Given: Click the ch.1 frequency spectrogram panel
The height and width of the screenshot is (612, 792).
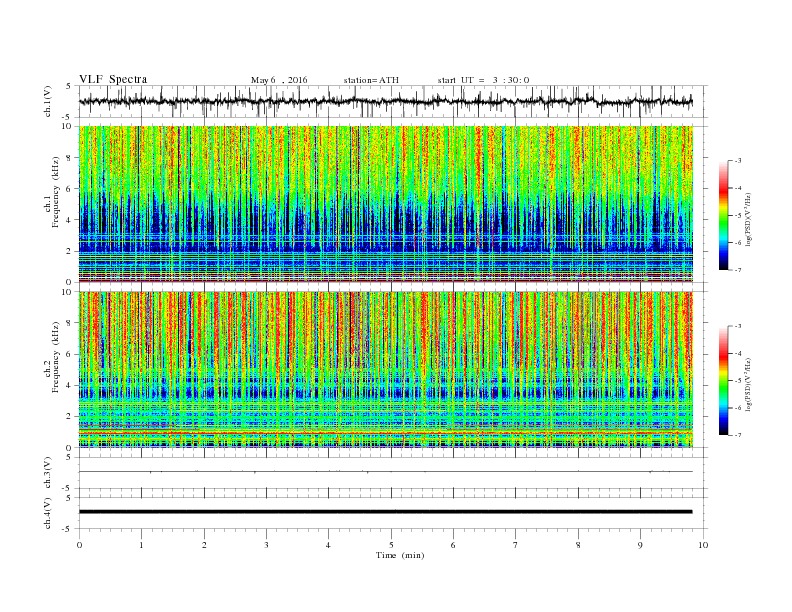Looking at the screenshot, I should (385, 204).
